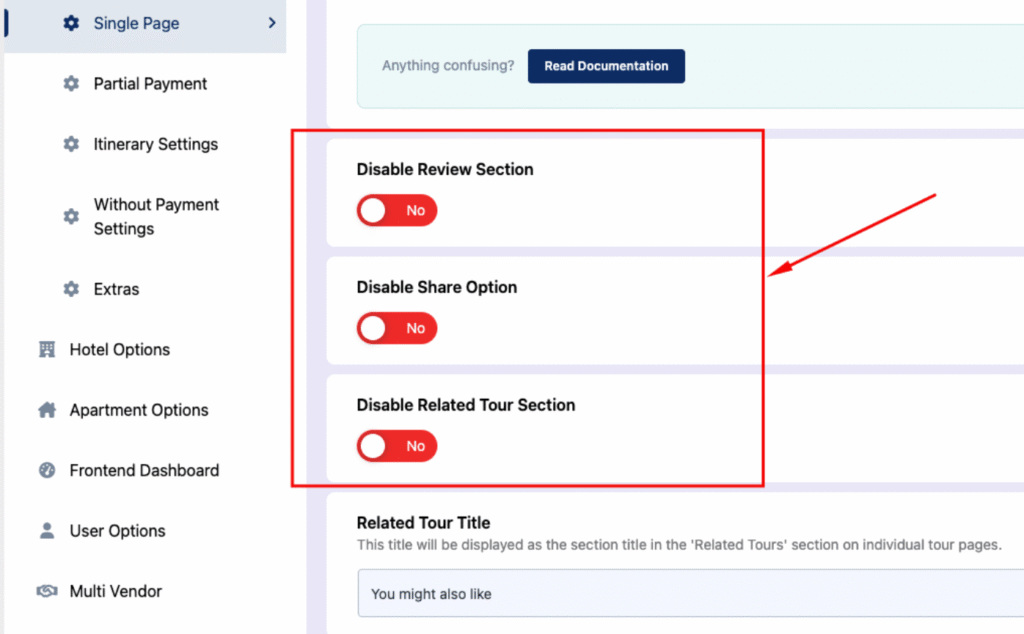Expand the Single Page chevron arrow

[x=272, y=24]
